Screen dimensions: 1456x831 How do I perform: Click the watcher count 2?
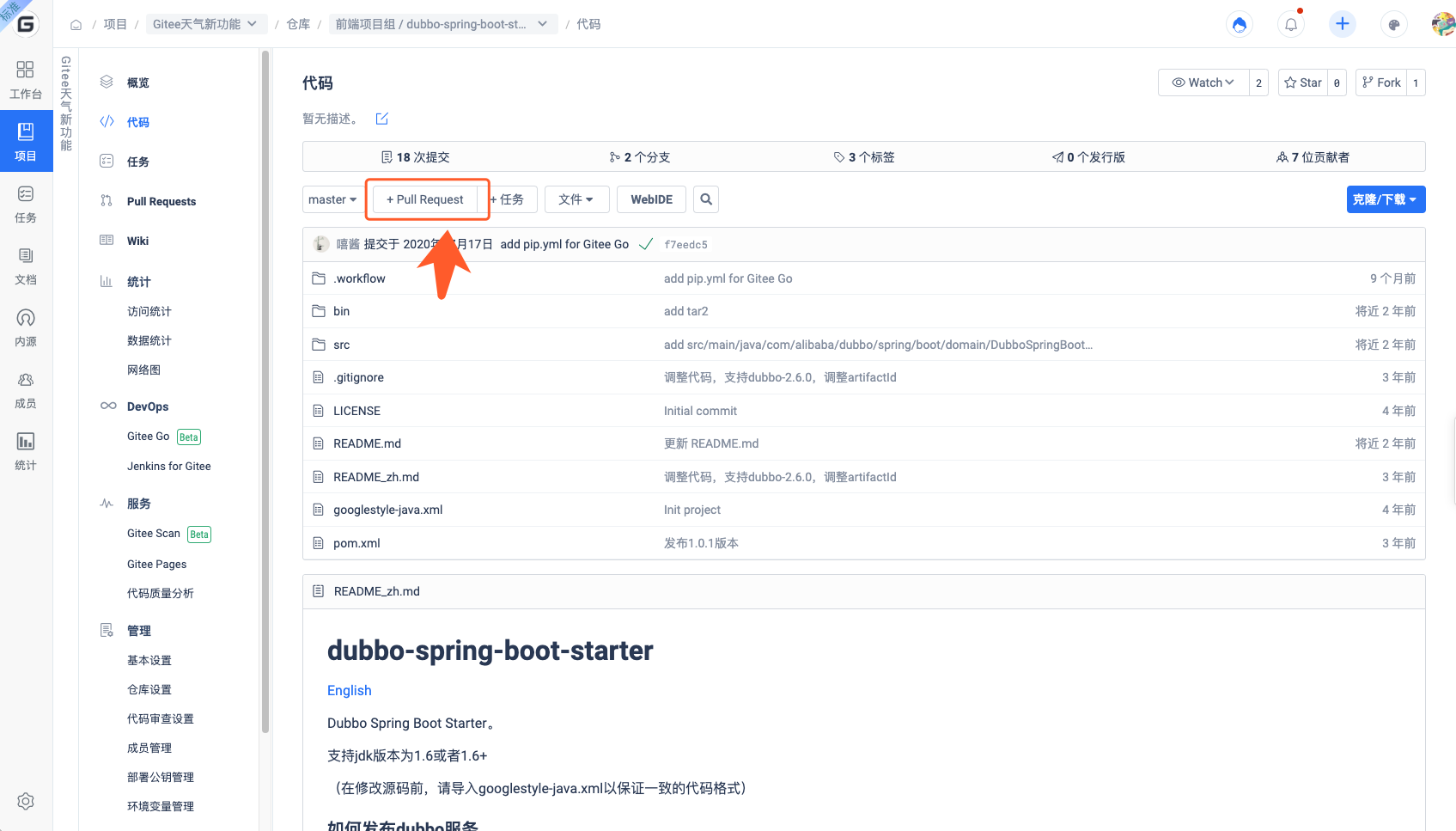coord(1258,82)
